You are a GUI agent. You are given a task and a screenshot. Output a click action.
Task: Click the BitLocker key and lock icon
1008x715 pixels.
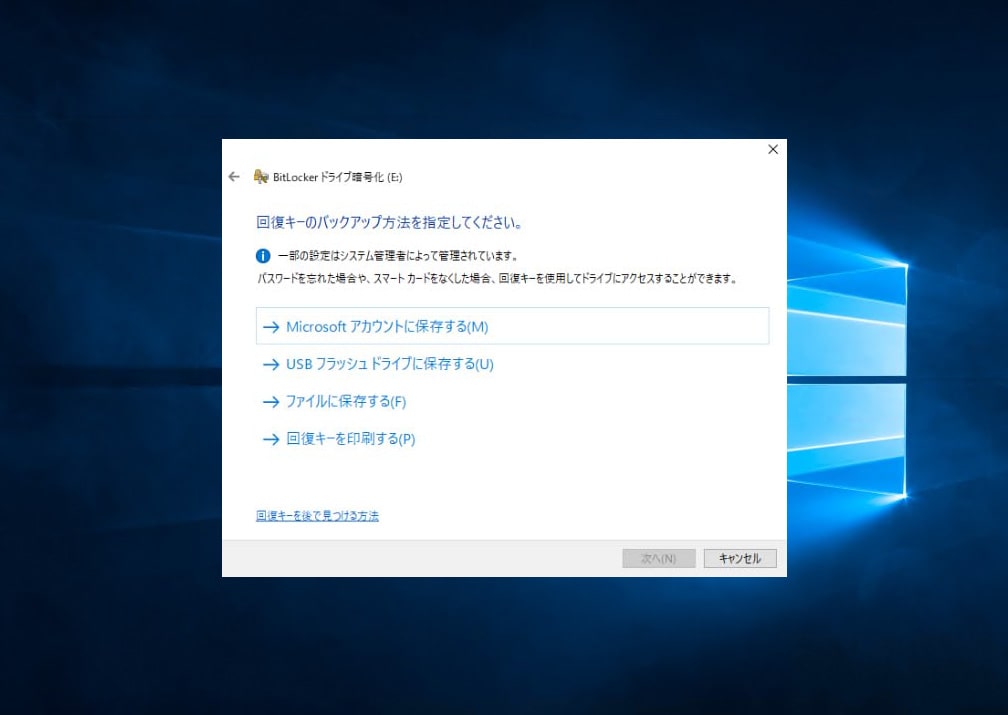click(261, 177)
